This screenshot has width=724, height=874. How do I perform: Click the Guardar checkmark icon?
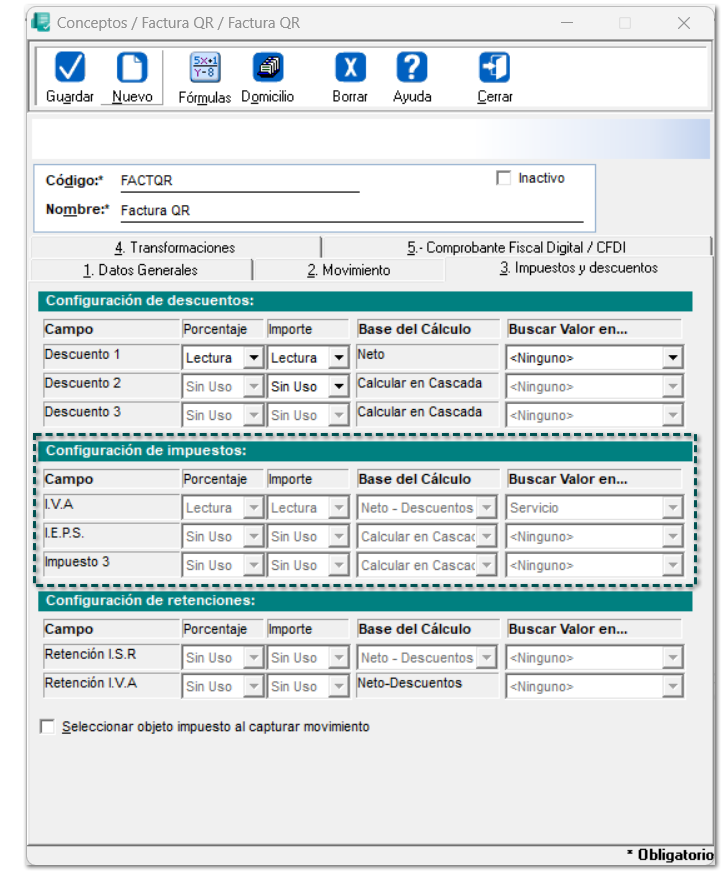(70, 67)
